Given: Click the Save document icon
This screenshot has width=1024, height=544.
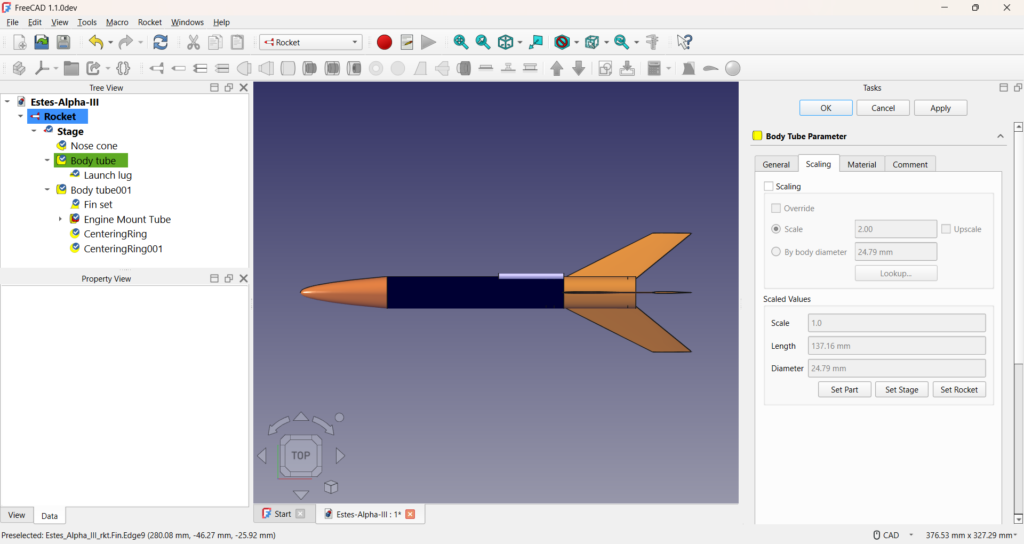Looking at the screenshot, I should point(63,42).
